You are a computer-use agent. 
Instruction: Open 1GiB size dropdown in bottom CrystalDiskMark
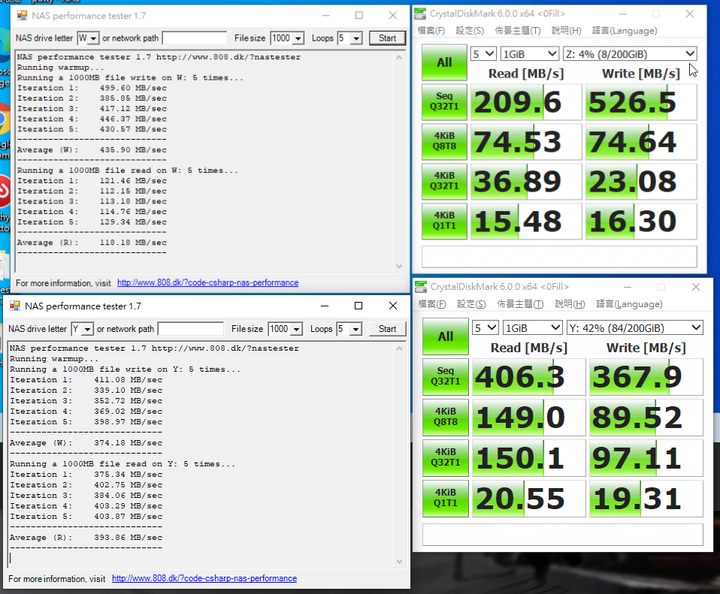click(x=532, y=328)
